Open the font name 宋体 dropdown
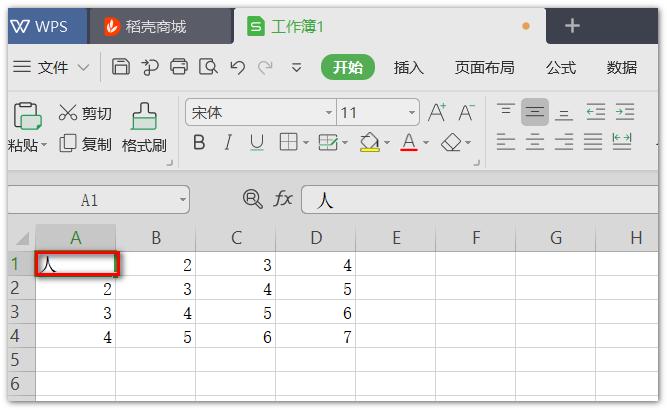Image resolution: width=667 pixels, height=410 pixels. pos(328,113)
